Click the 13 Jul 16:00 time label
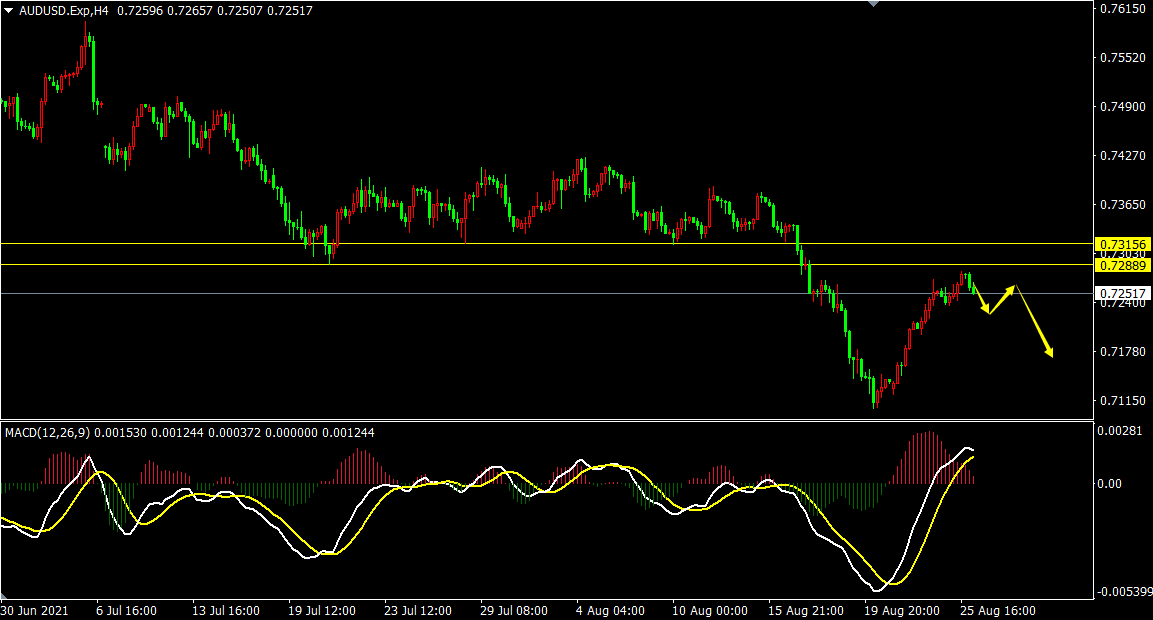 pos(226,610)
